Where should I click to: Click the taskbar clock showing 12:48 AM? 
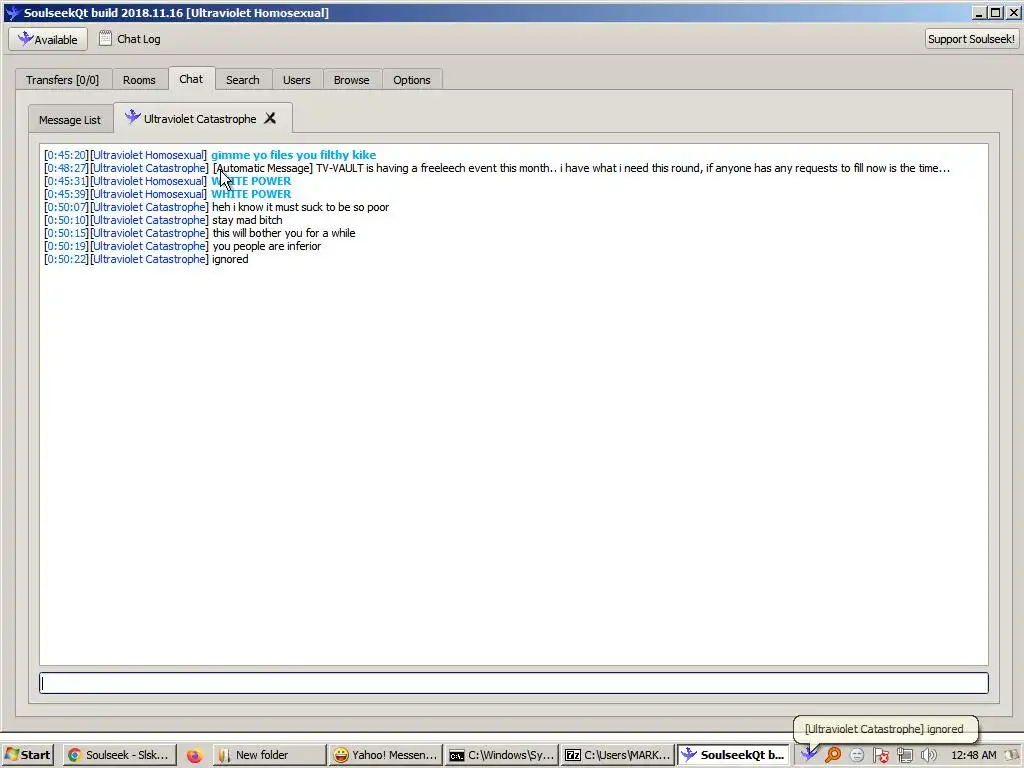click(x=974, y=755)
